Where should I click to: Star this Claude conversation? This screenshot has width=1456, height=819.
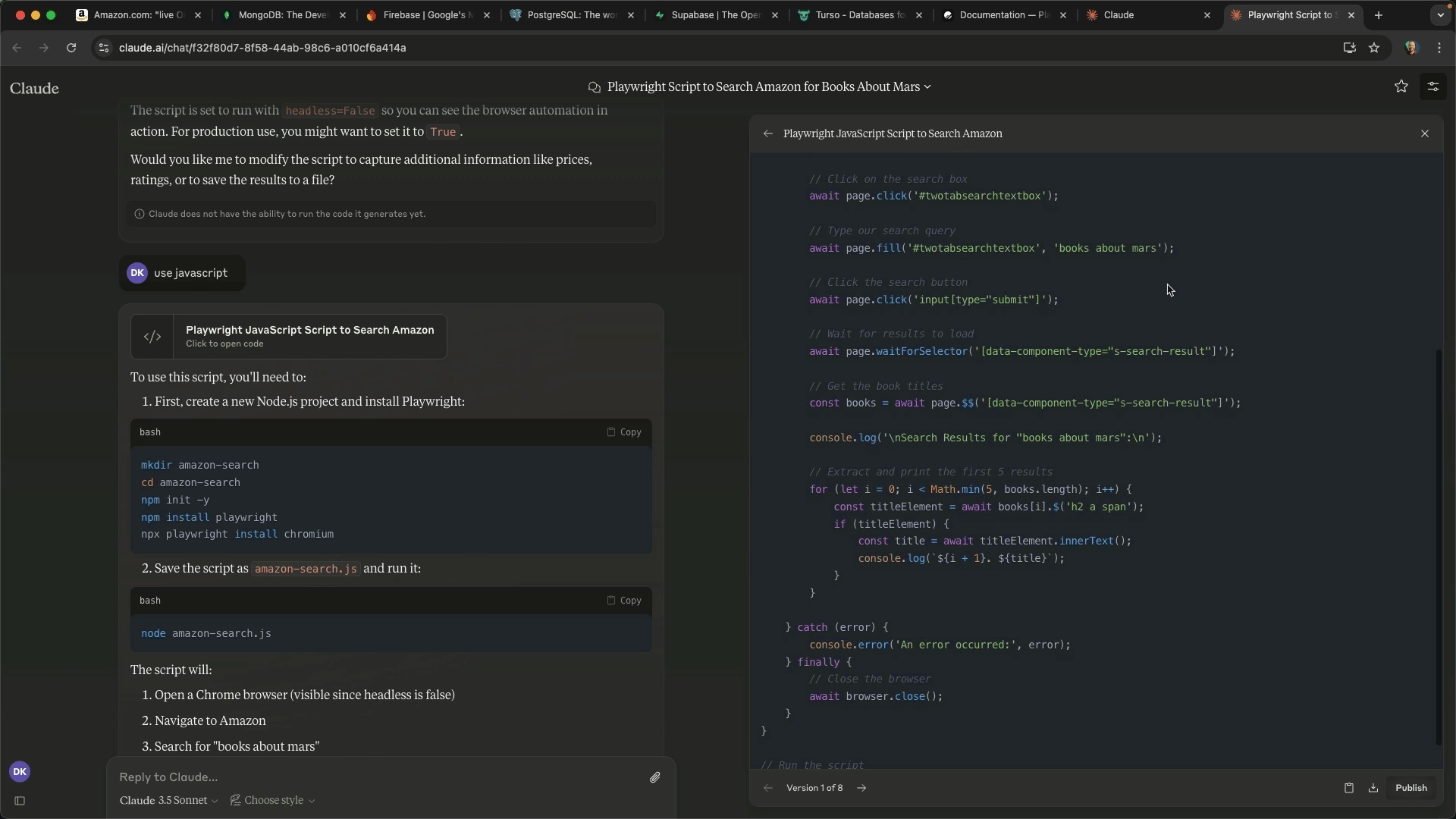tap(1401, 87)
